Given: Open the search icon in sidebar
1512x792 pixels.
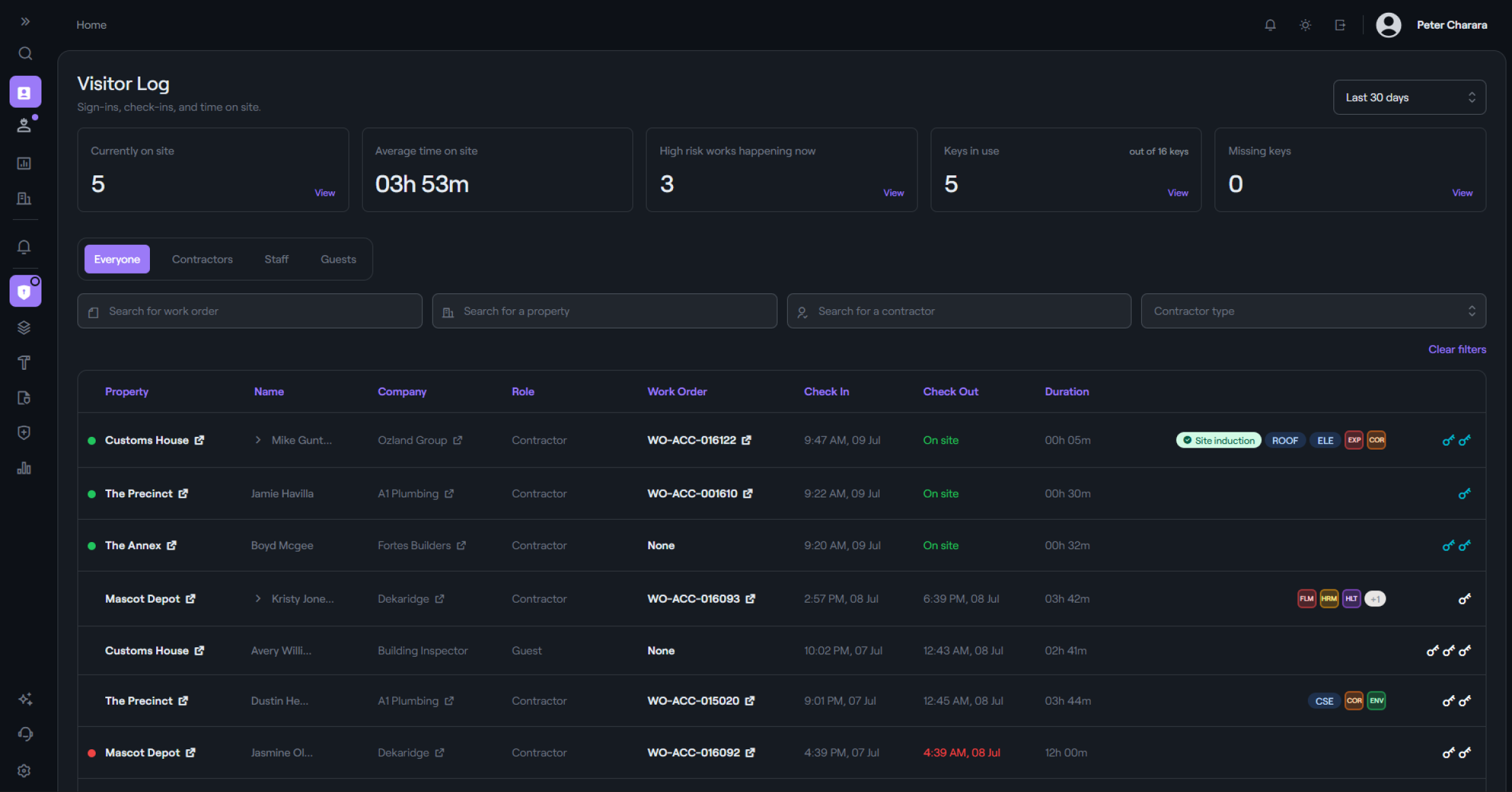Looking at the screenshot, I should pyautogui.click(x=25, y=54).
